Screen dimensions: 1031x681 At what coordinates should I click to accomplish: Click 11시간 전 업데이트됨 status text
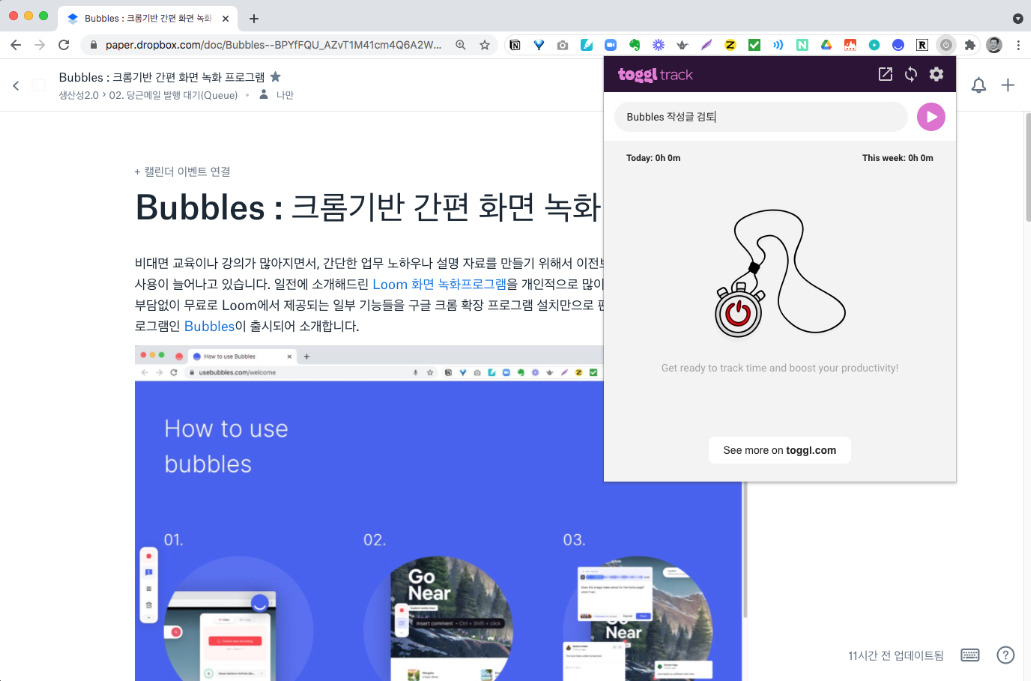coord(896,655)
